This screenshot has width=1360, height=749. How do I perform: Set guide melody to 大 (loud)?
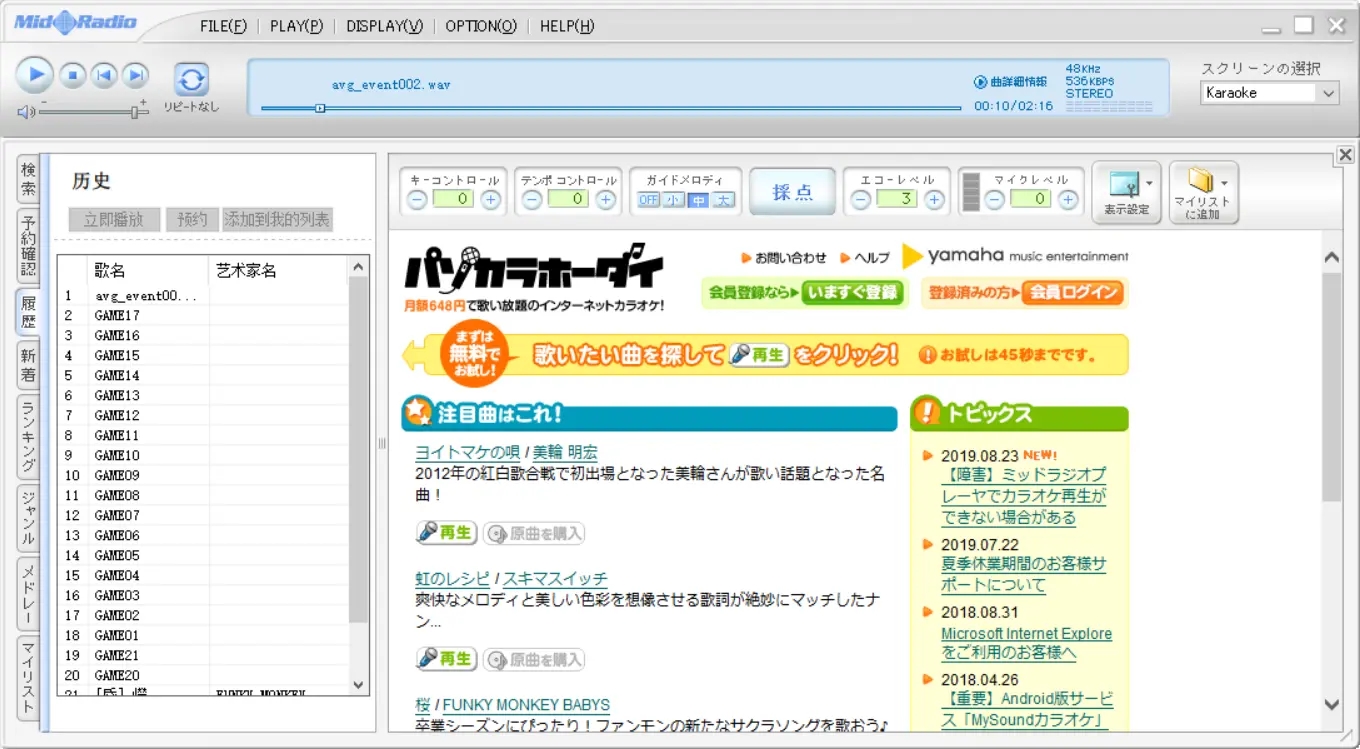click(724, 200)
